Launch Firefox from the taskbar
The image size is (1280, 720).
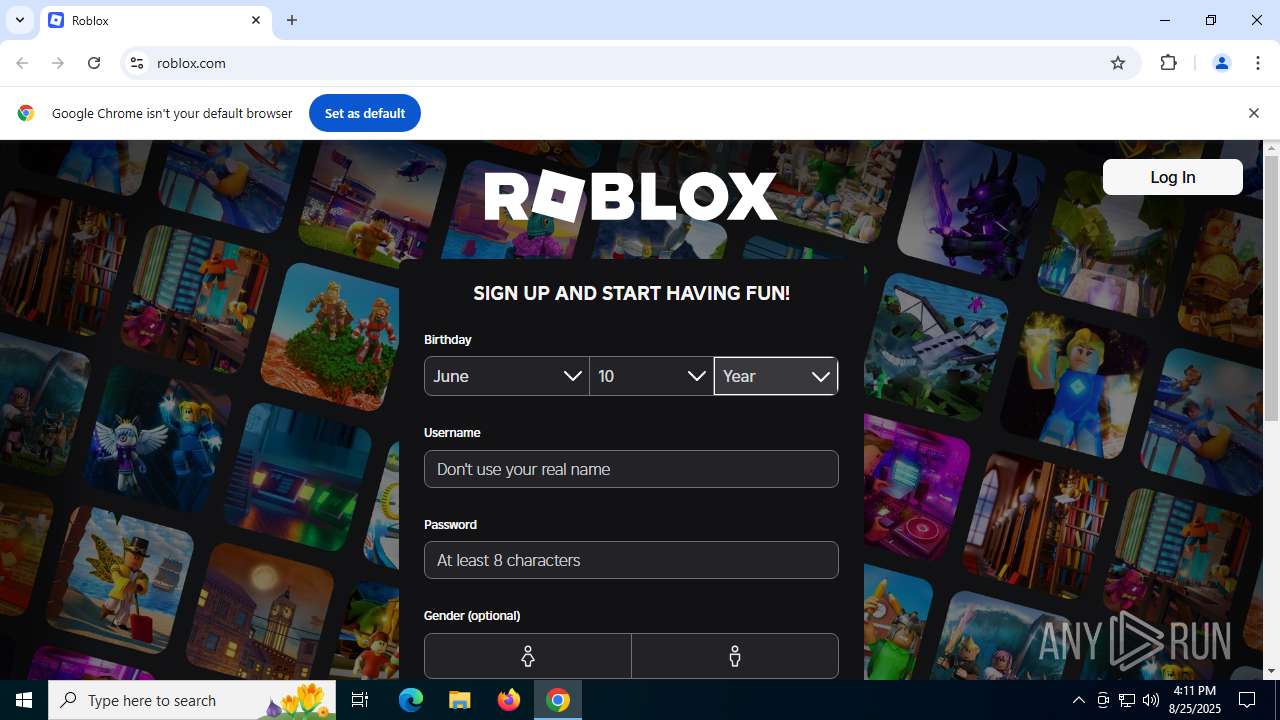click(x=509, y=700)
